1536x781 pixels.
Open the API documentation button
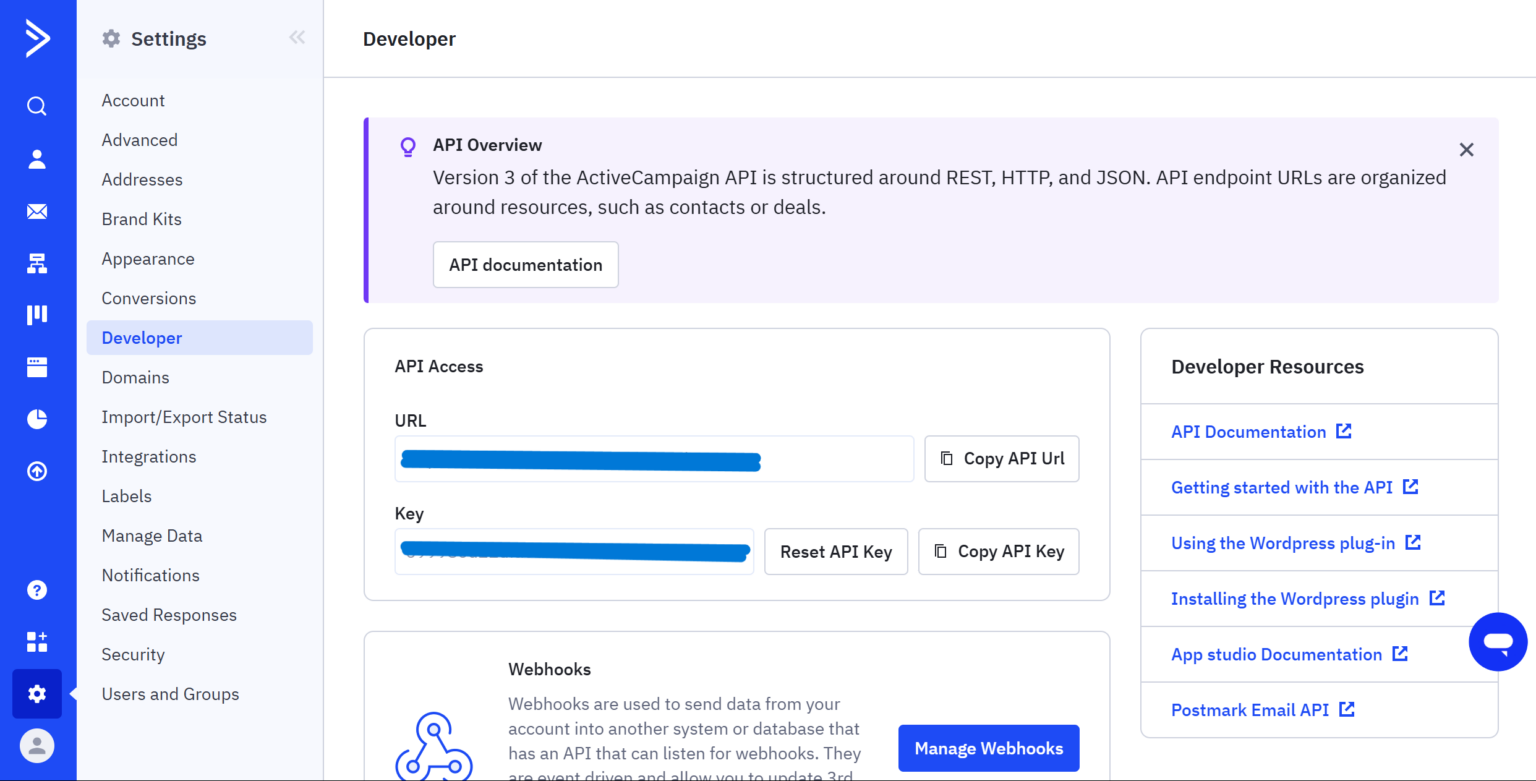click(525, 264)
